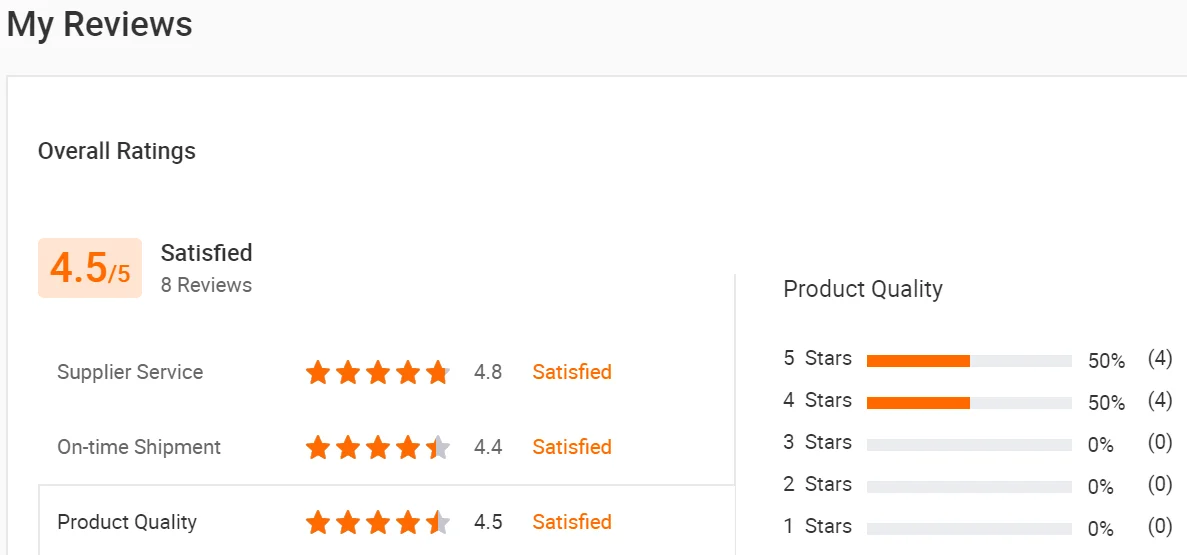Click fourth star of Product Quality rating

coord(408,522)
